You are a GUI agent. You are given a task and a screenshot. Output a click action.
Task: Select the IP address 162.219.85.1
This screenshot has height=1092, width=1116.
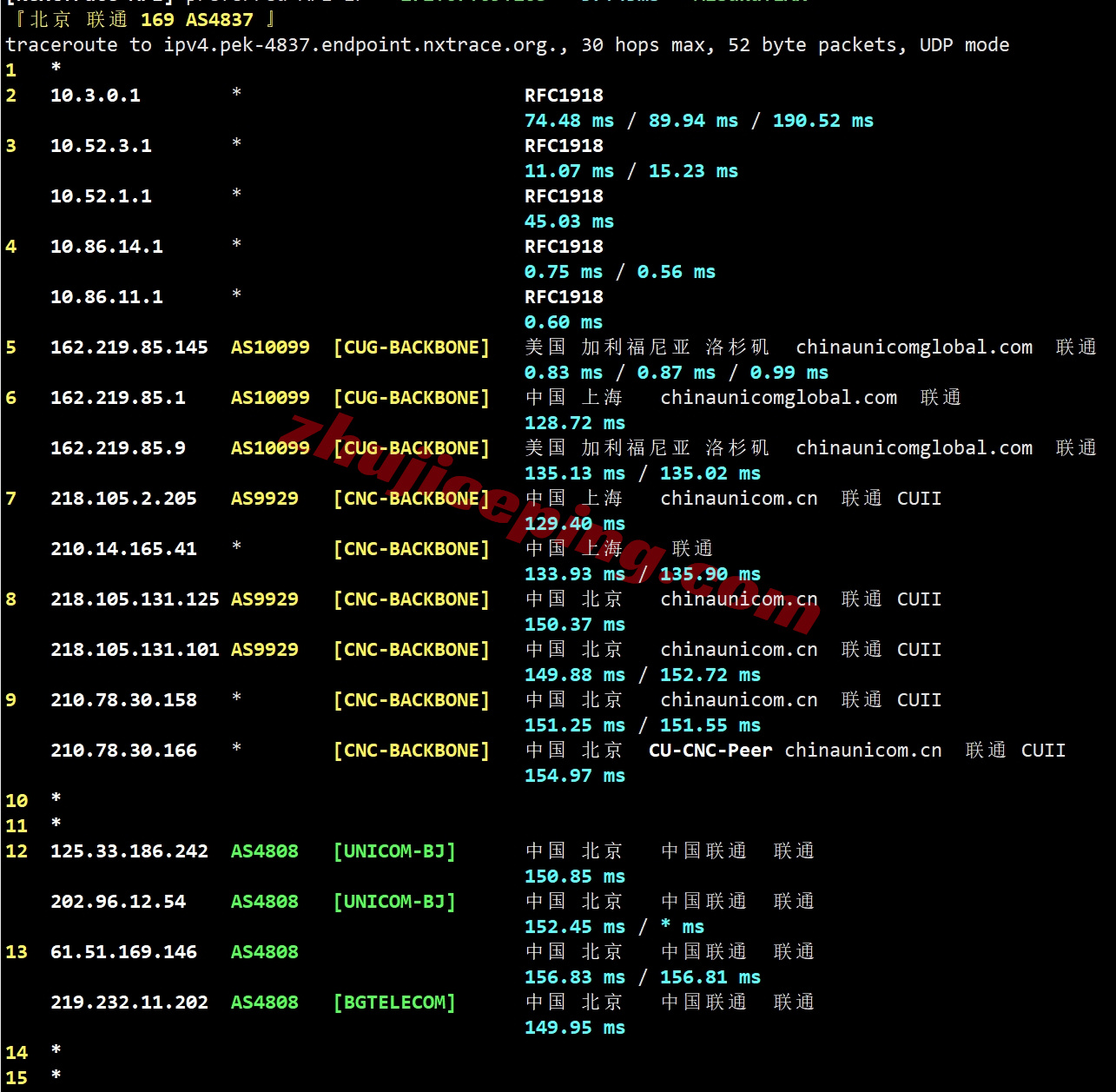(118, 398)
